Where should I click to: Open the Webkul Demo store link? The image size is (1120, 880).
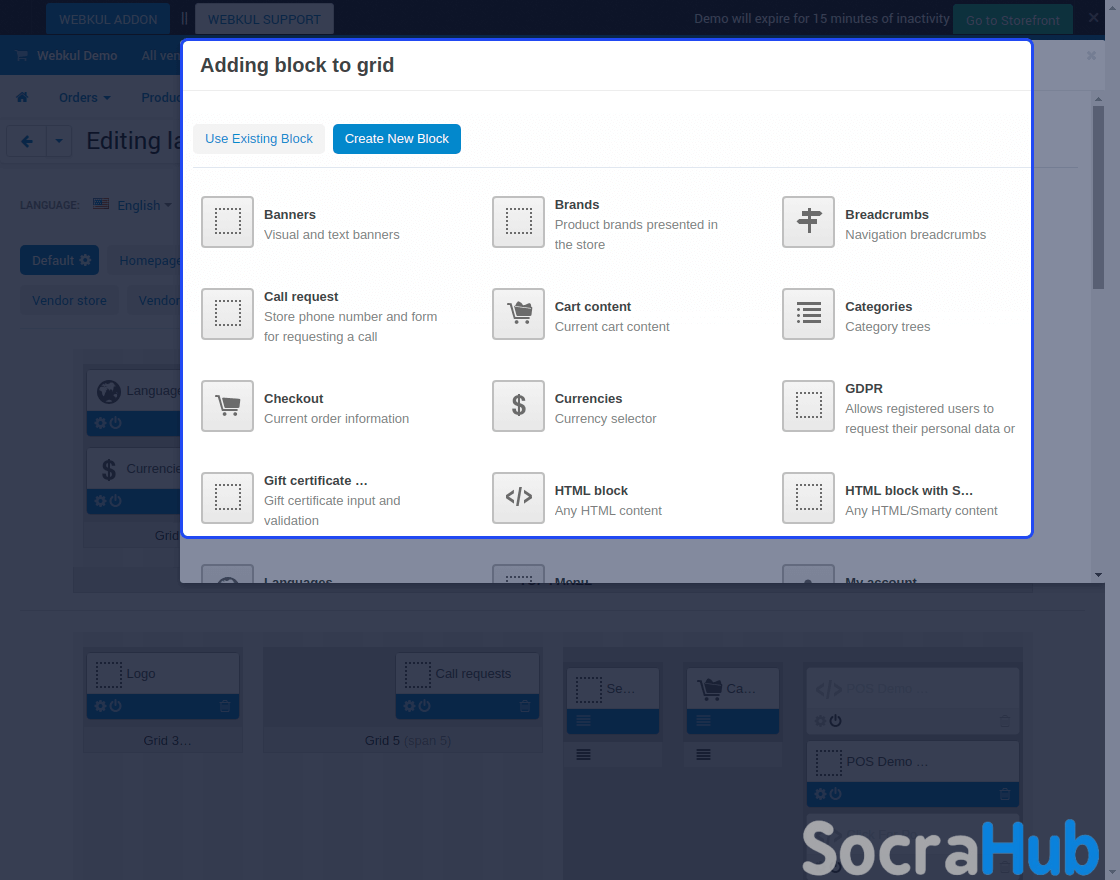[77, 56]
